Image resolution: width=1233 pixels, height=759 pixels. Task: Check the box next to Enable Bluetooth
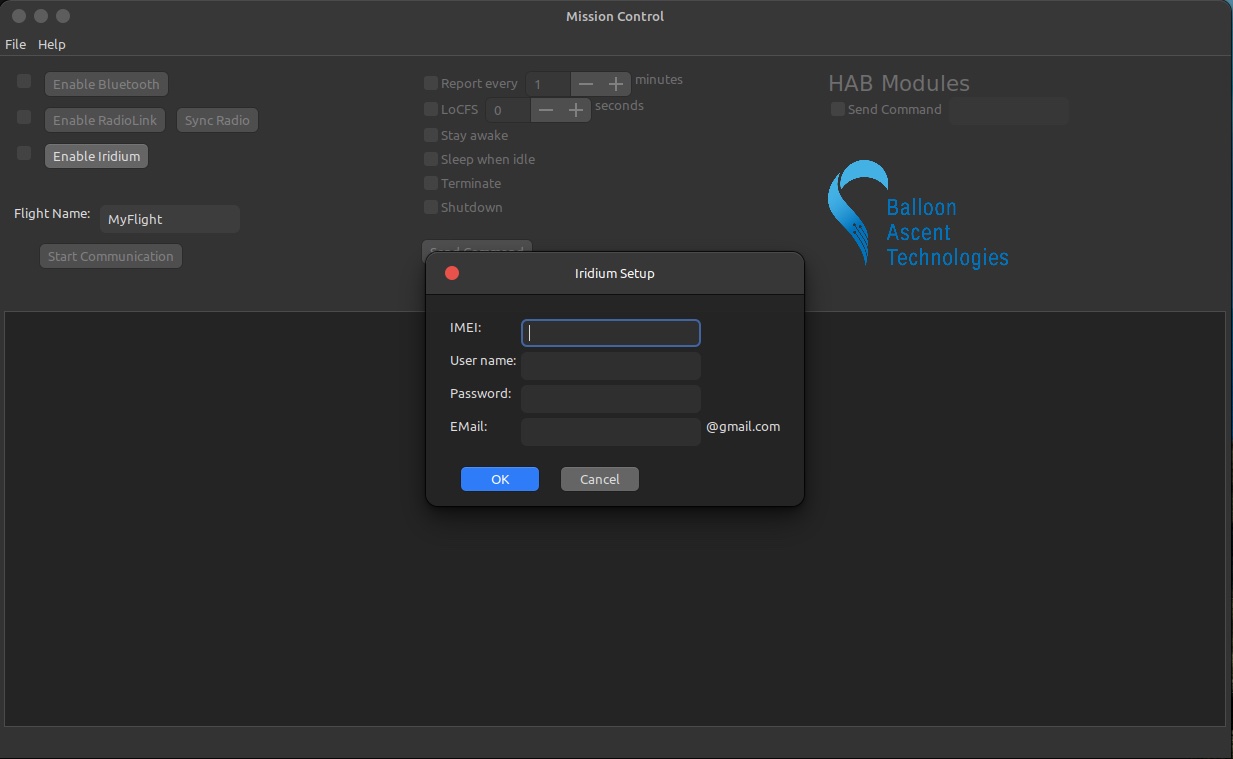coord(23,81)
